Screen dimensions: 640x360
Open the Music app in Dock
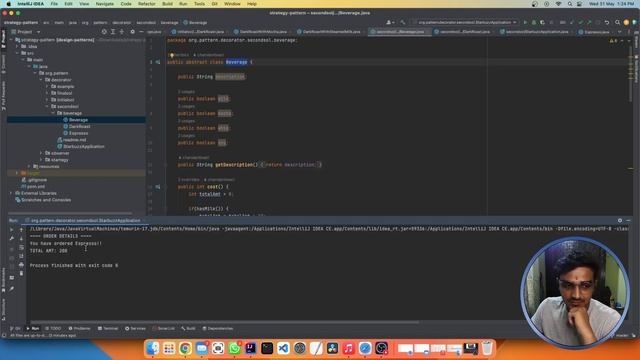point(349,348)
